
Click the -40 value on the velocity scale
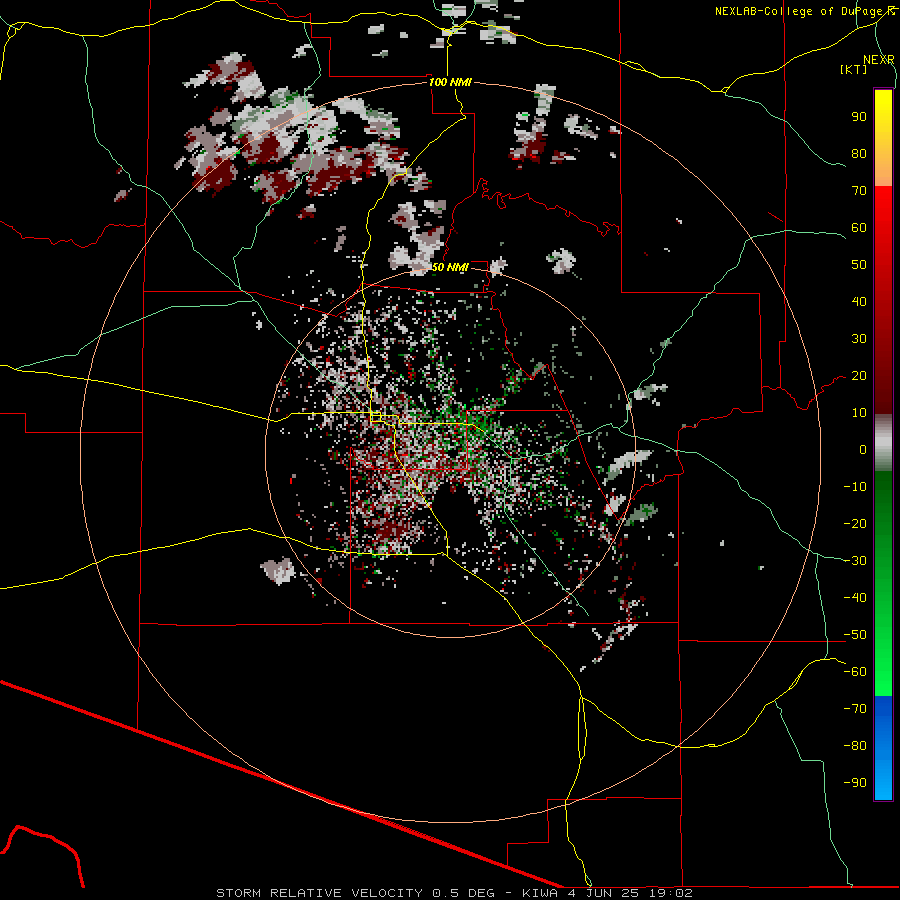click(855, 598)
